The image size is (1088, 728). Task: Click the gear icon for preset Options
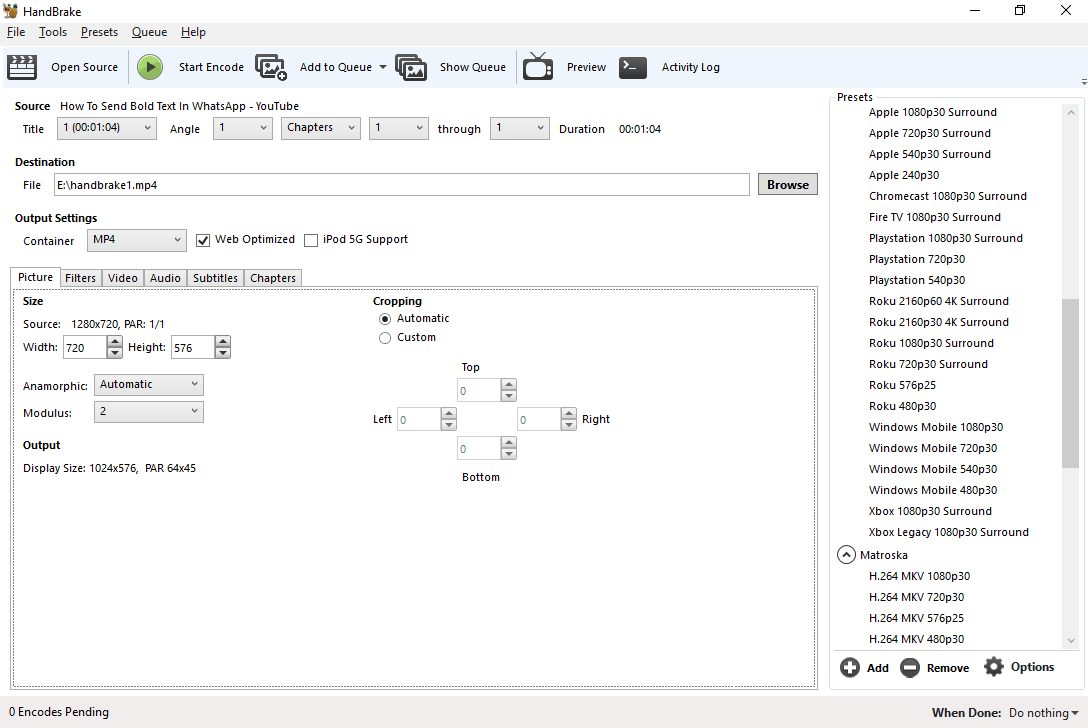pyautogui.click(x=994, y=667)
